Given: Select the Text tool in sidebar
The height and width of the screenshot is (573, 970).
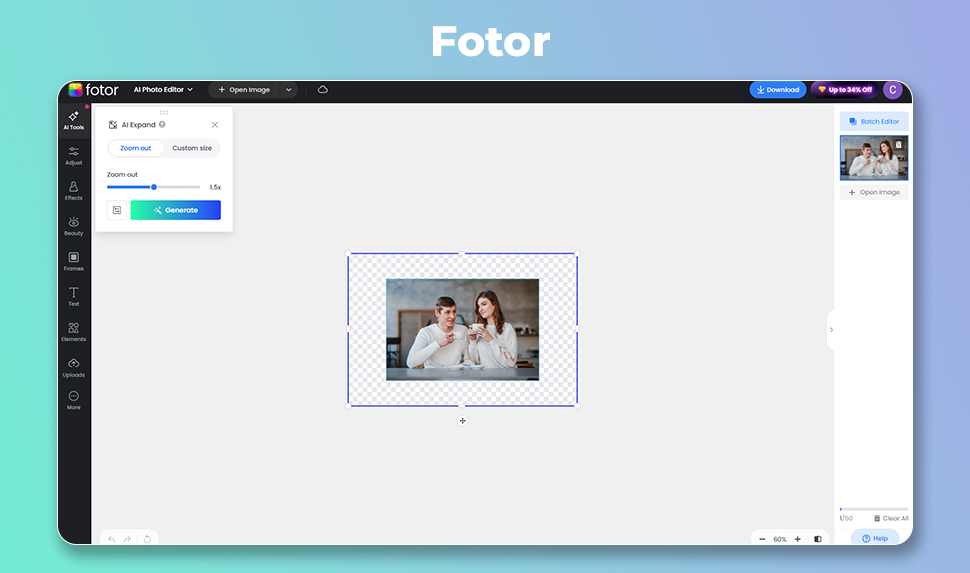Looking at the screenshot, I should click(x=74, y=296).
